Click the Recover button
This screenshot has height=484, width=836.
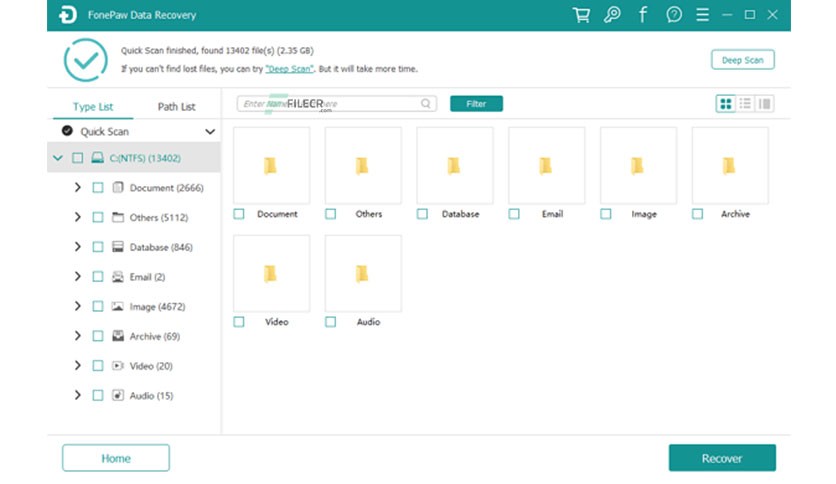click(x=722, y=458)
